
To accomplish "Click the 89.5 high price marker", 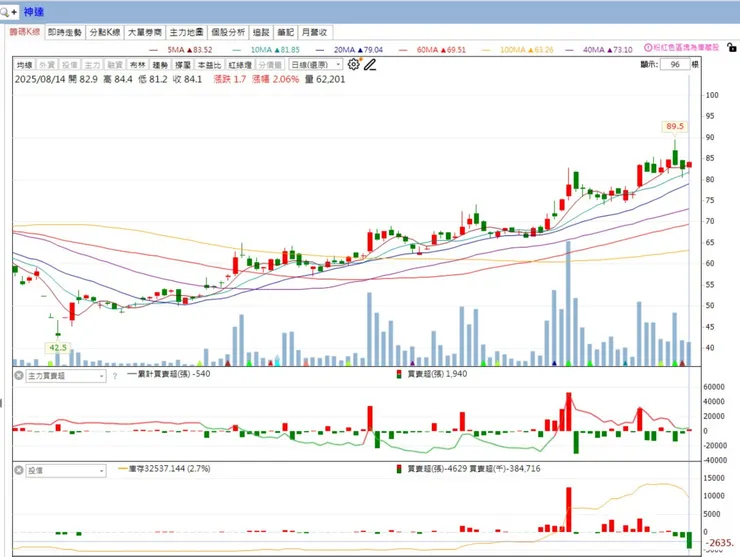I will 675,127.
